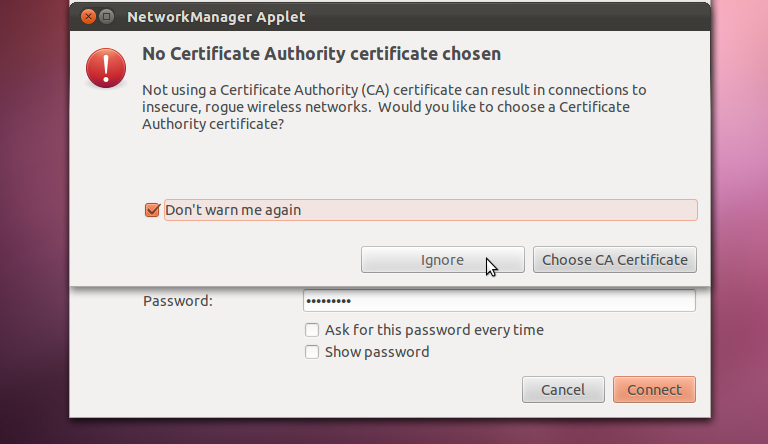Untick the Don't warn me again checkbox
The image size is (768, 444).
[152, 210]
